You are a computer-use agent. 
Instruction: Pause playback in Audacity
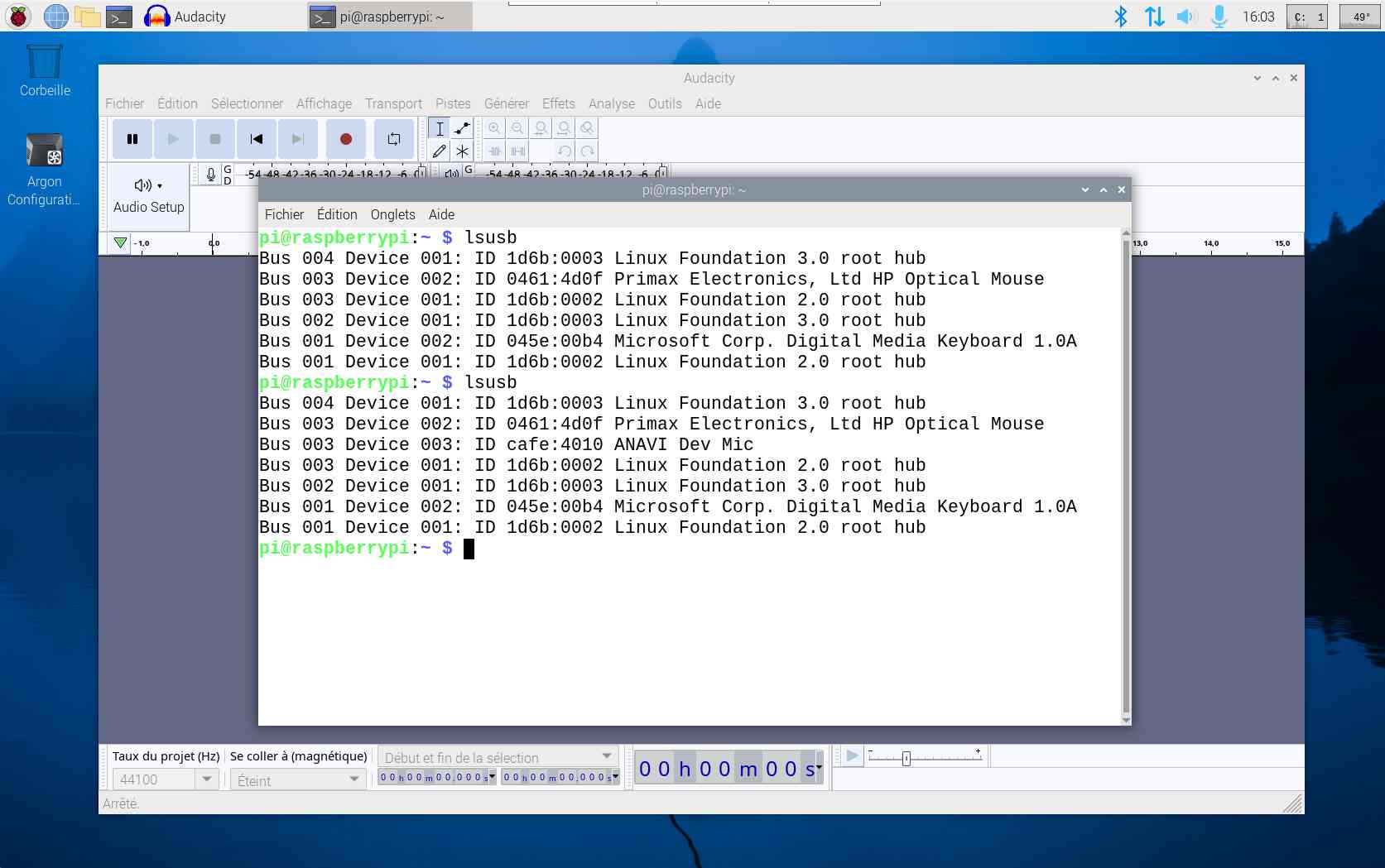[x=132, y=139]
